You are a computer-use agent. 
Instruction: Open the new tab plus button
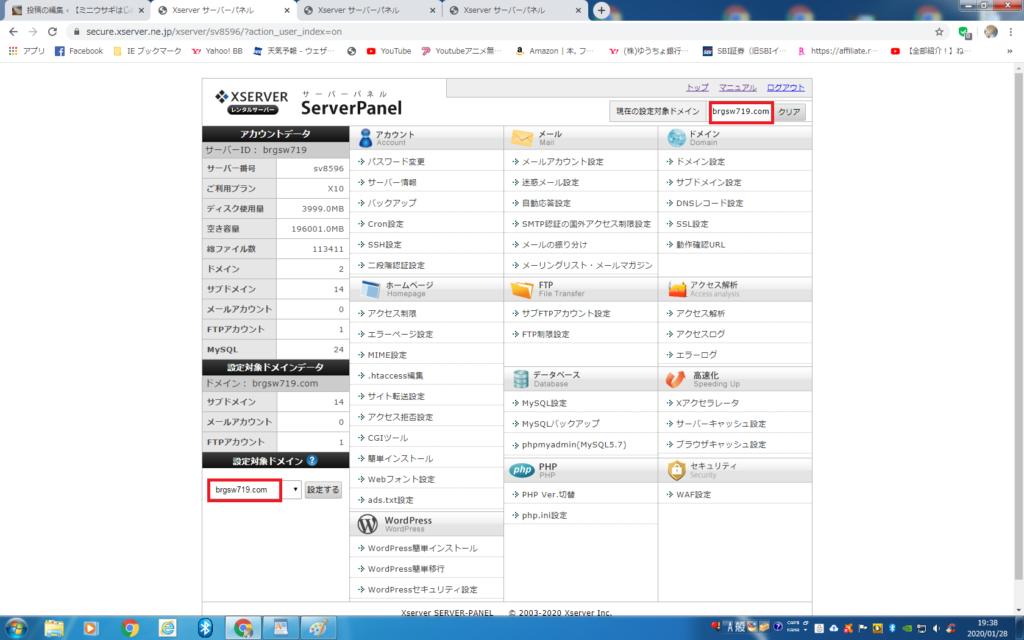click(601, 10)
